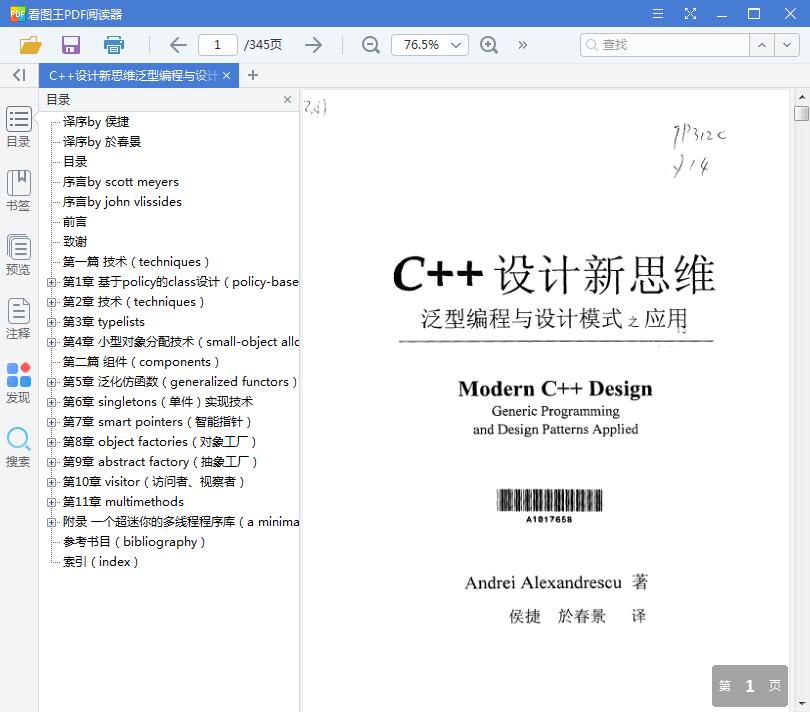This screenshot has width=810, height=712.
Task: Open the 书签 bookmarks panel
Action: [x=19, y=191]
